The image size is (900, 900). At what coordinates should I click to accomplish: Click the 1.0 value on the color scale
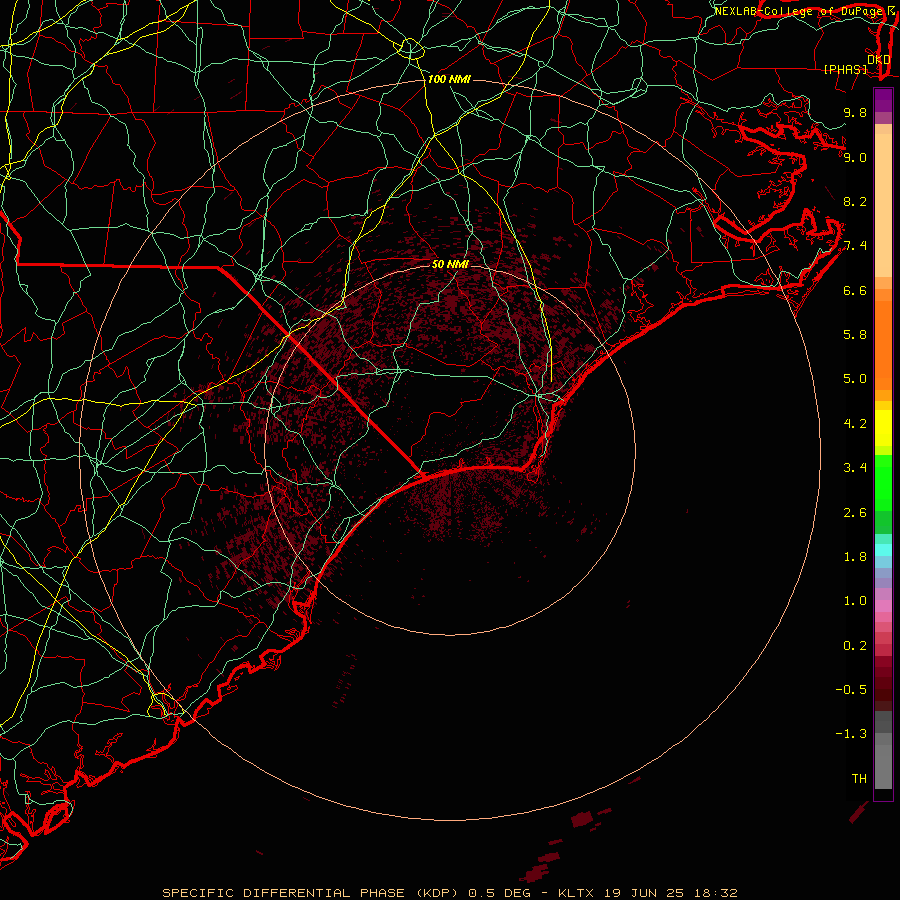(x=855, y=601)
